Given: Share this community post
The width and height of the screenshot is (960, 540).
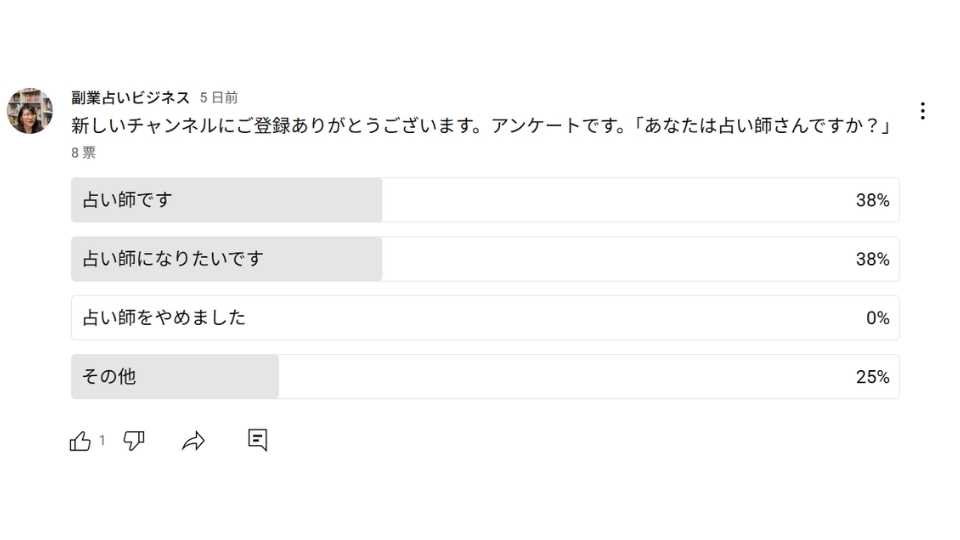Looking at the screenshot, I should tap(193, 441).
